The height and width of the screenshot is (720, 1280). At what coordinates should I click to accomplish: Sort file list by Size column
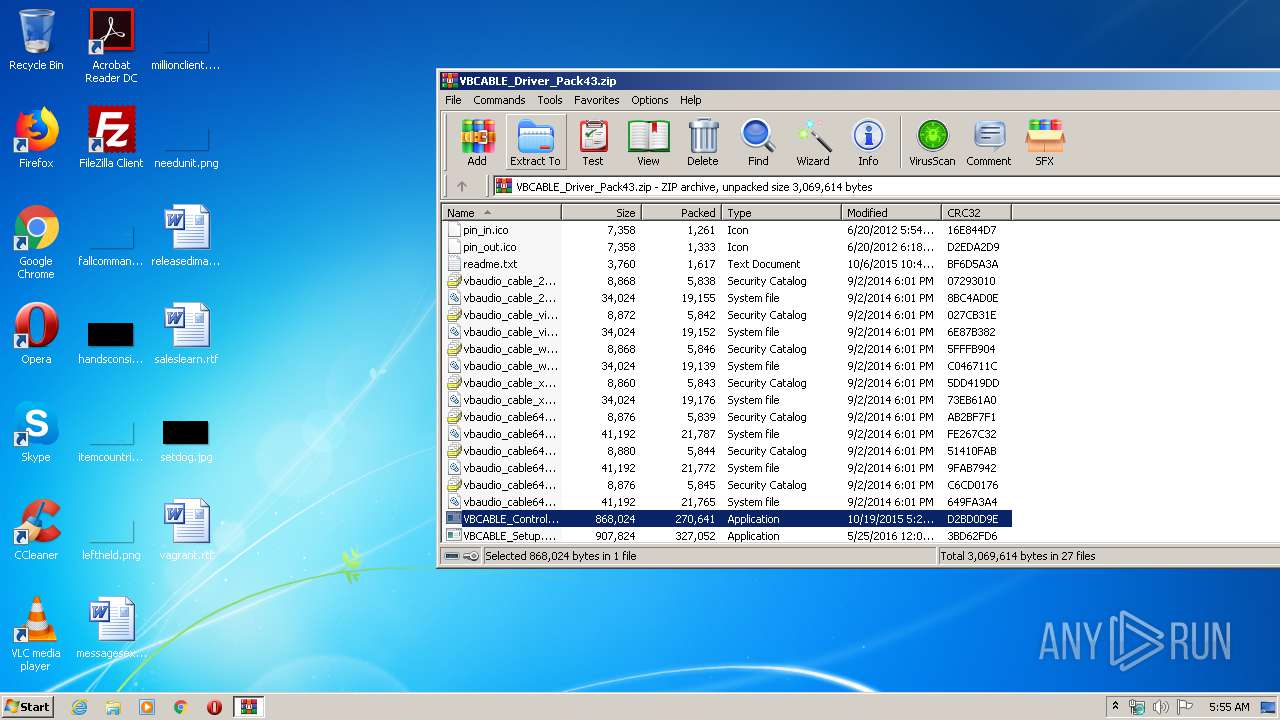(601, 212)
